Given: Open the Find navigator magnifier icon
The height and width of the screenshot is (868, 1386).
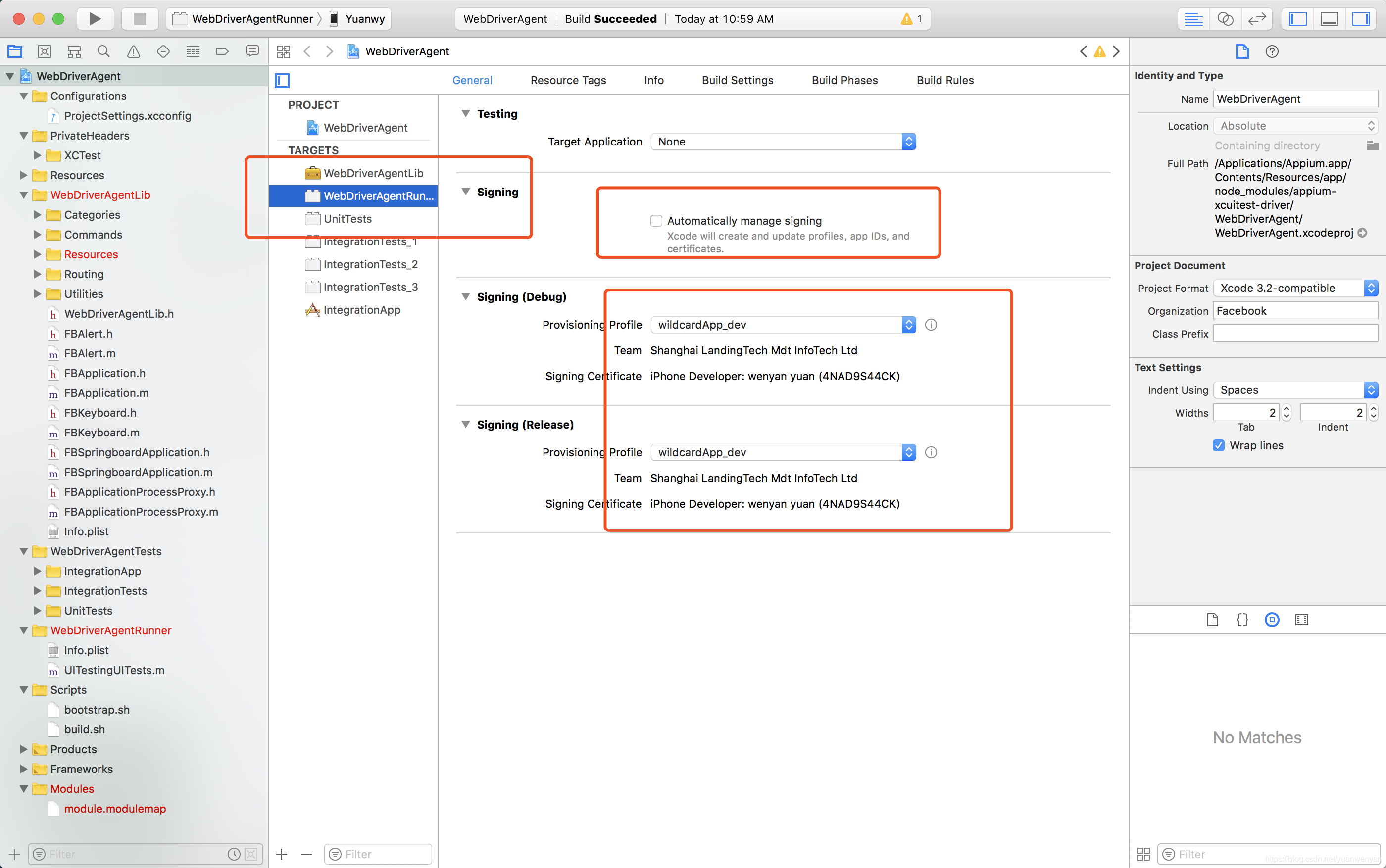Looking at the screenshot, I should click(103, 51).
